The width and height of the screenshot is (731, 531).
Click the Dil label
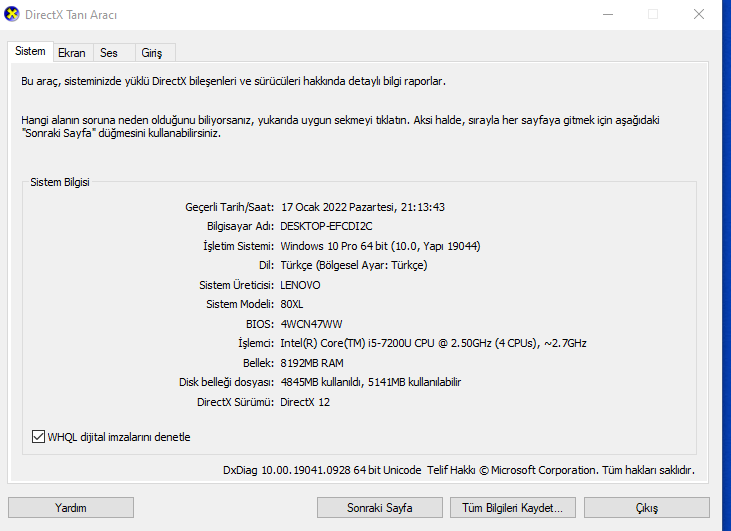[266, 265]
